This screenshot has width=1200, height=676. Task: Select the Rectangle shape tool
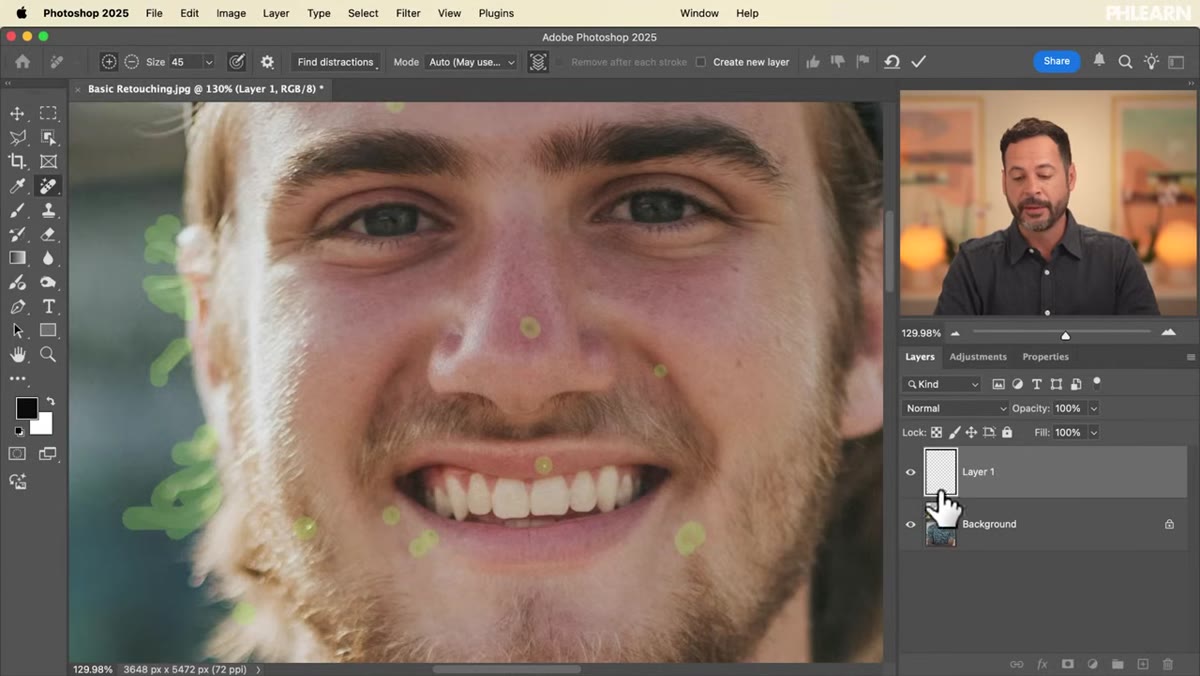click(48, 331)
